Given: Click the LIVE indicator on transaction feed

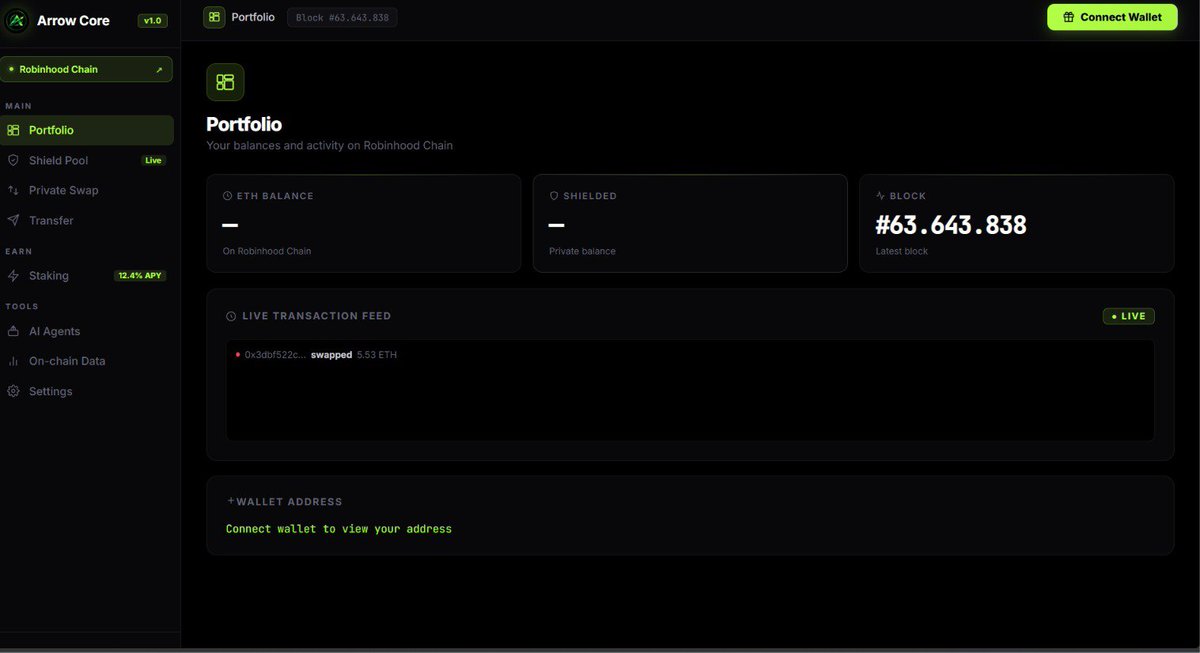Looking at the screenshot, I should click(x=1129, y=316).
